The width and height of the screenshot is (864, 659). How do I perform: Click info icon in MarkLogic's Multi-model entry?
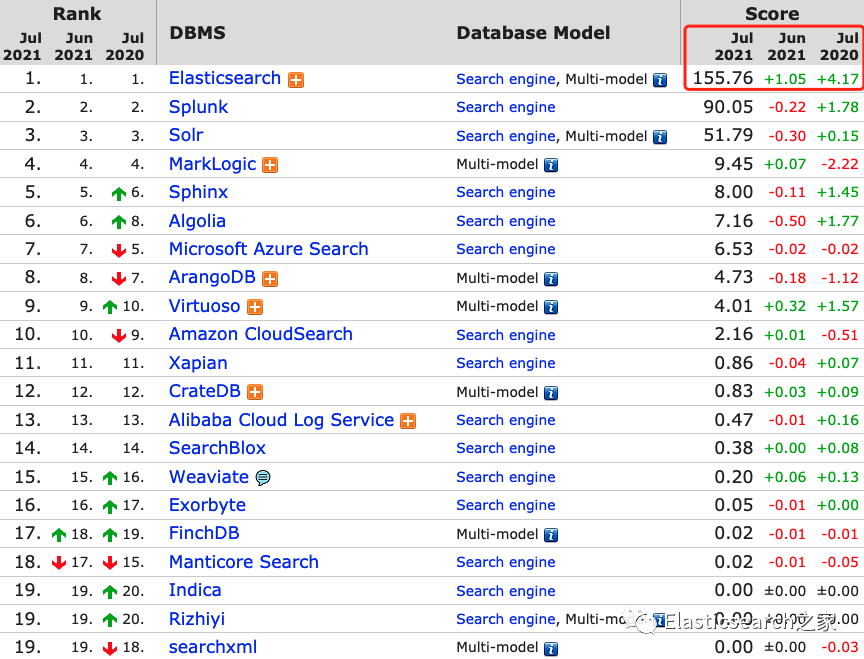click(551, 165)
